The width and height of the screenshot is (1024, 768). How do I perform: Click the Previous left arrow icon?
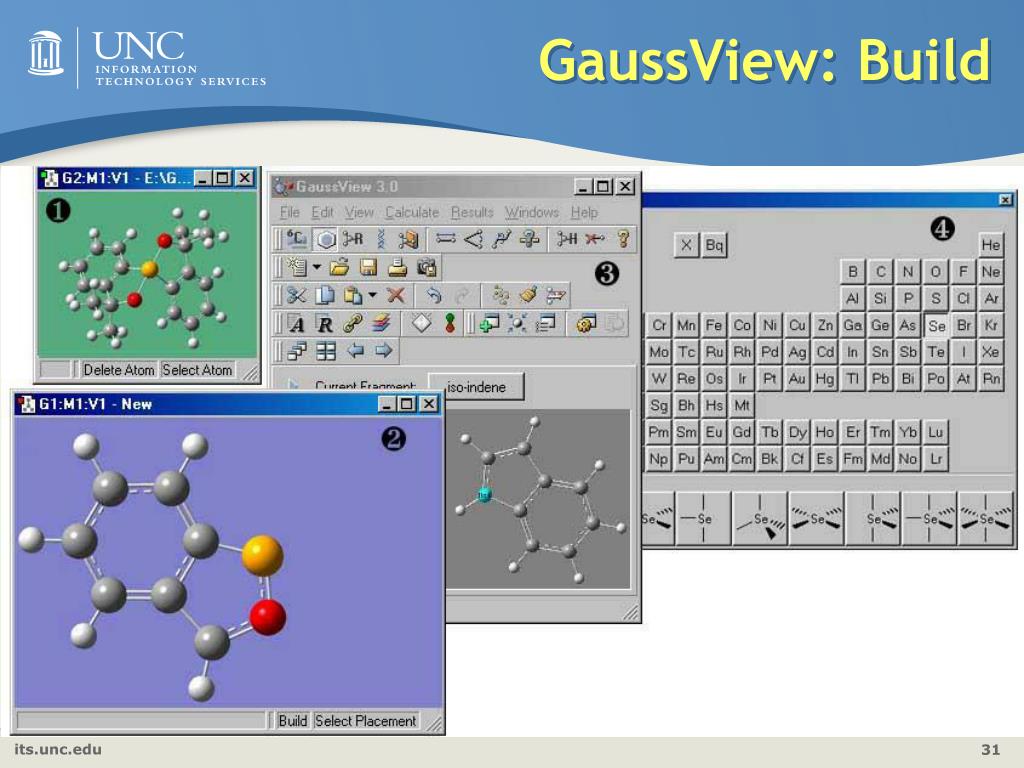pos(355,351)
